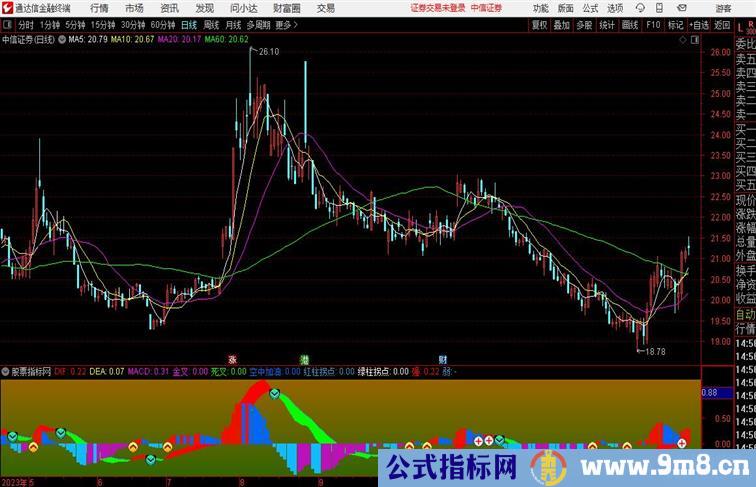This screenshot has width=756, height=487.
Task: Click the MA20: 20.17 value
Action: [x=179, y=40]
